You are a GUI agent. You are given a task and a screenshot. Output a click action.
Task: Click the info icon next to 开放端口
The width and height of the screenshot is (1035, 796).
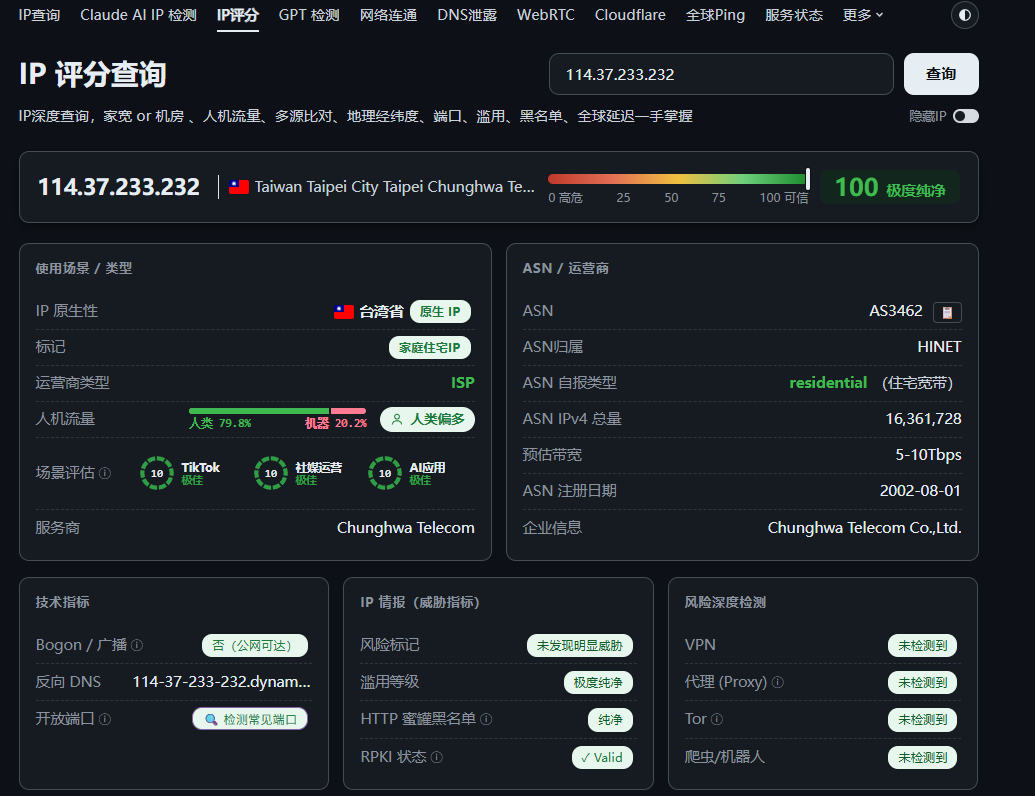click(105, 719)
